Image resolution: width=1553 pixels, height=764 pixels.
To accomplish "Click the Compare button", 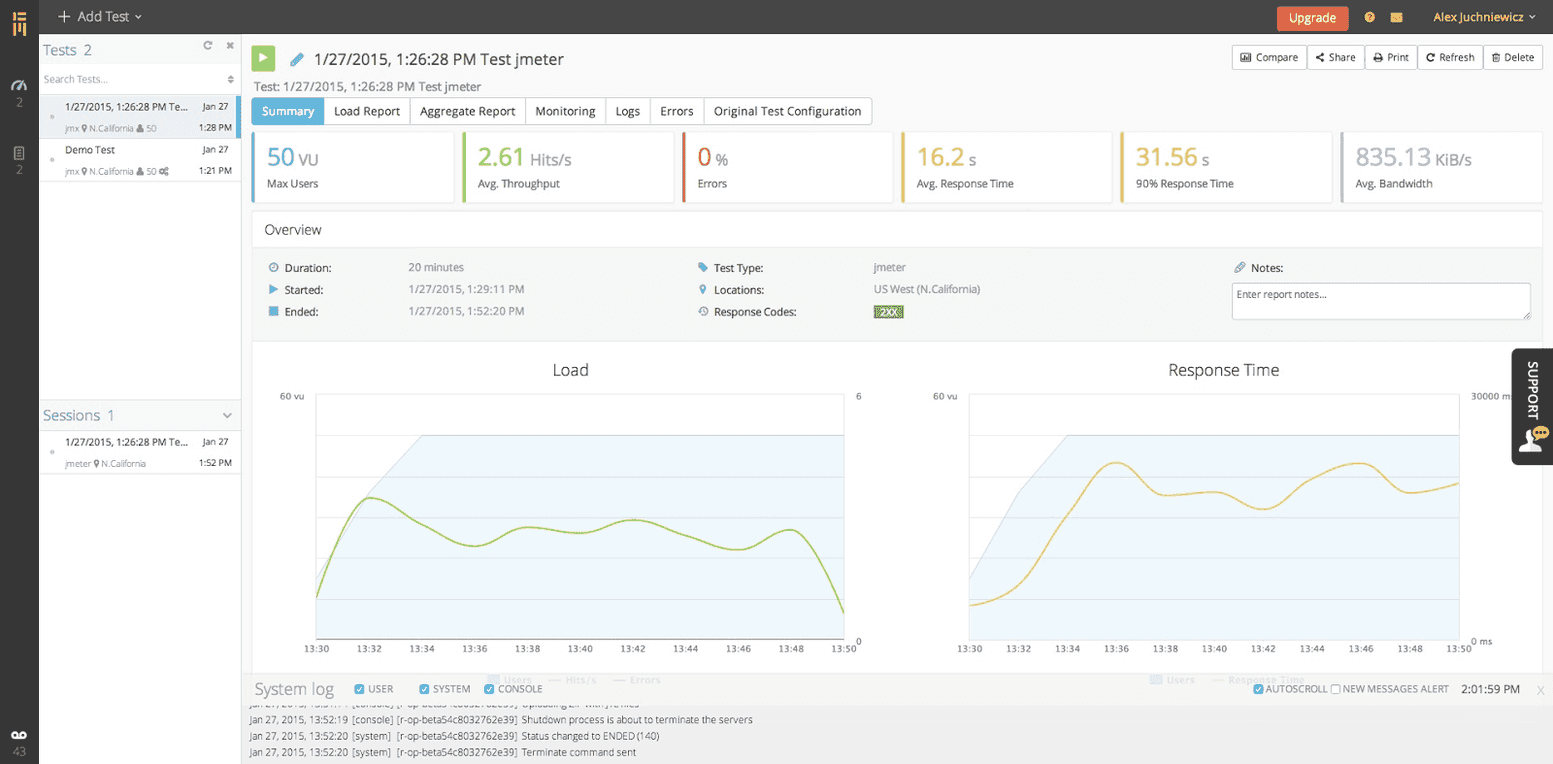I will [x=1268, y=57].
